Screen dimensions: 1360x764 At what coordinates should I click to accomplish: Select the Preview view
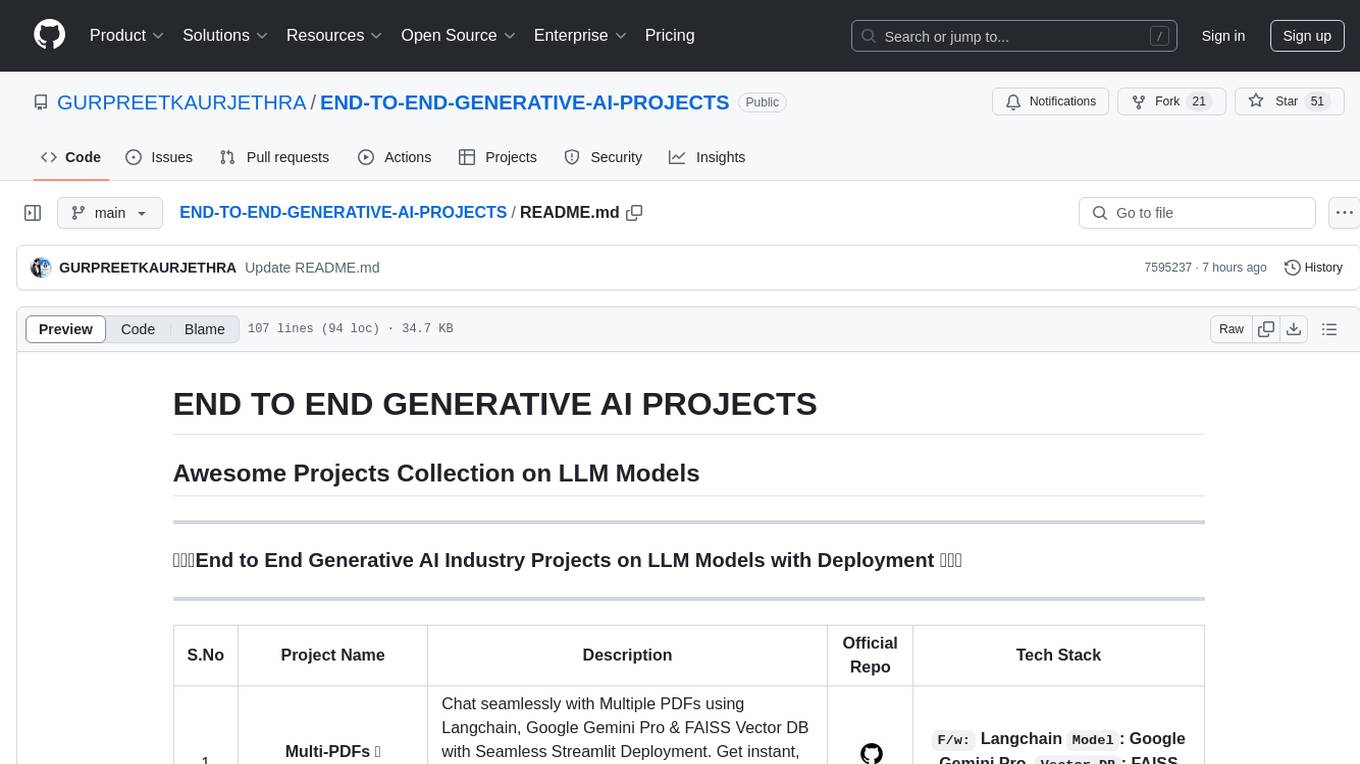click(x=66, y=329)
